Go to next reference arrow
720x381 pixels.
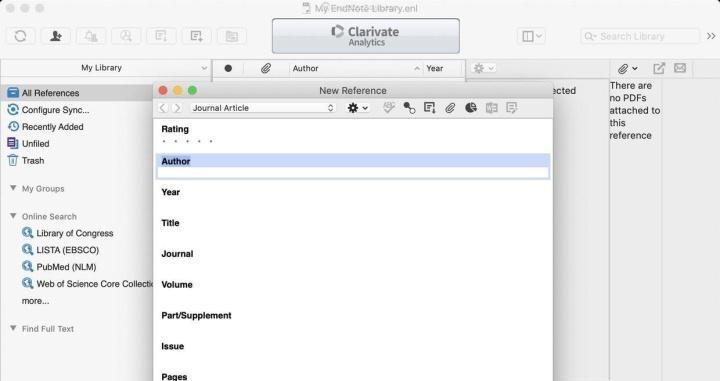(x=177, y=108)
